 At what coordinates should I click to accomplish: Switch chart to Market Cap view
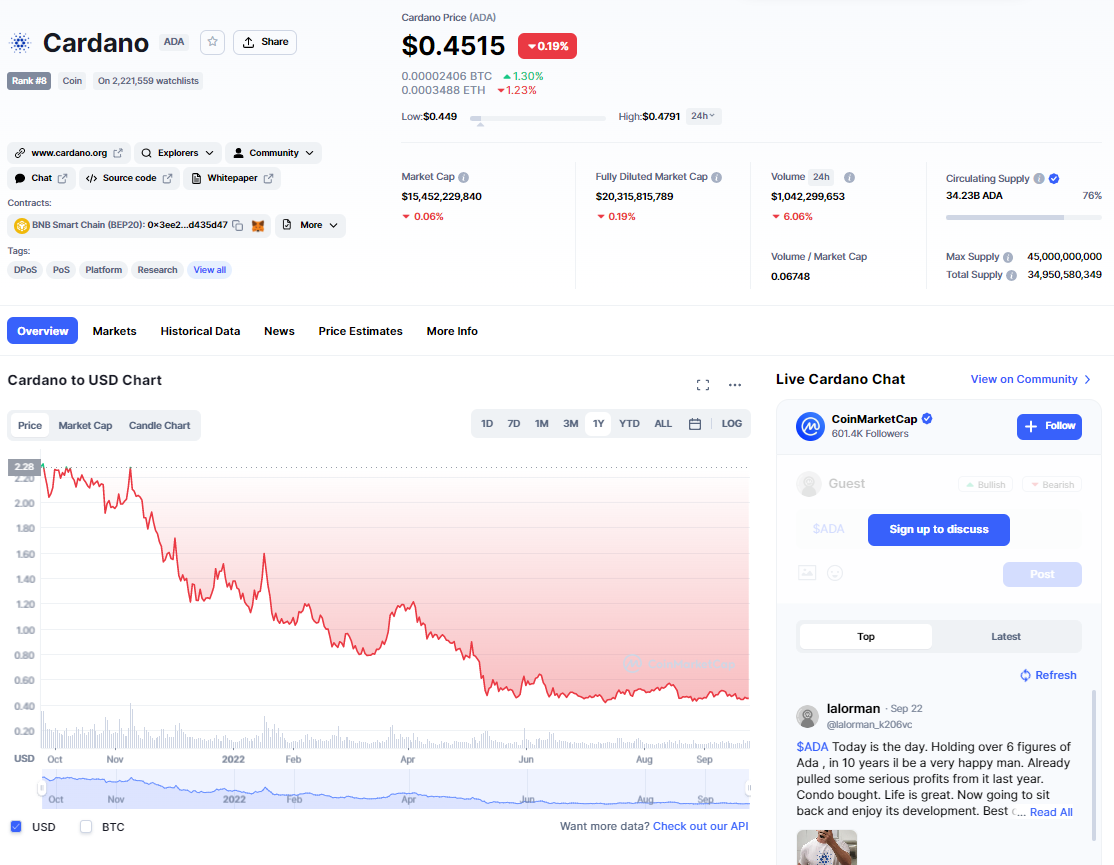pos(85,425)
